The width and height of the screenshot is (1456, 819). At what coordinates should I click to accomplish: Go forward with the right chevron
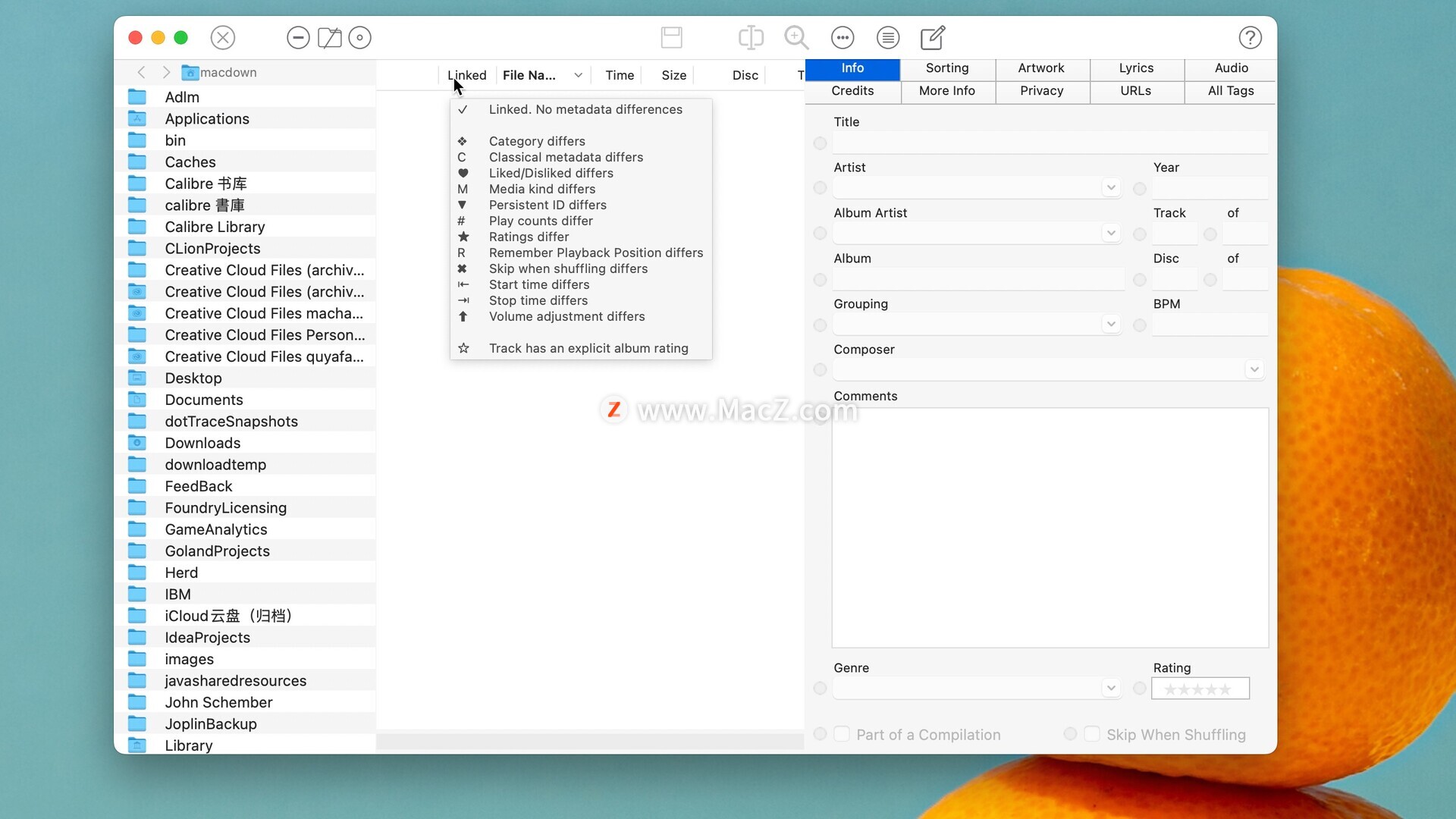[x=166, y=72]
